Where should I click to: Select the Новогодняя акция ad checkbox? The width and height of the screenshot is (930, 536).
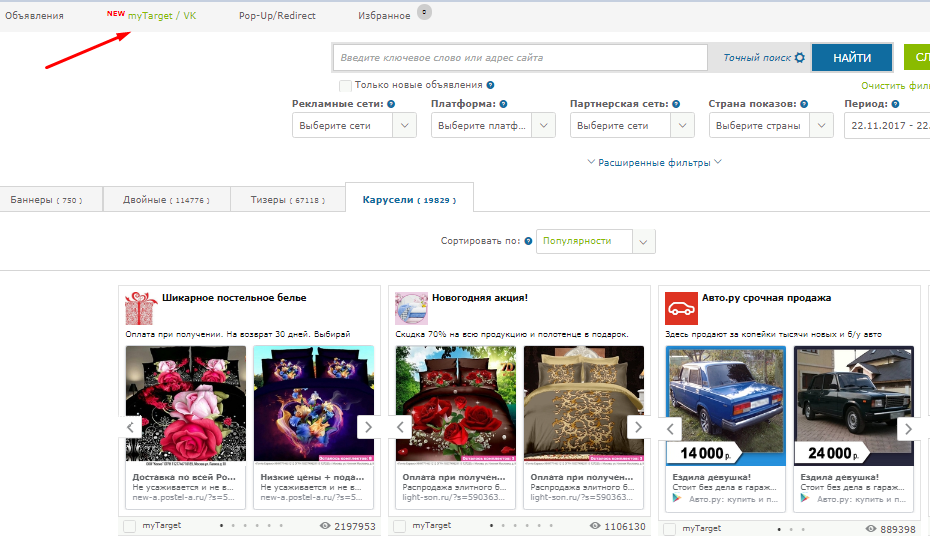pos(400,526)
